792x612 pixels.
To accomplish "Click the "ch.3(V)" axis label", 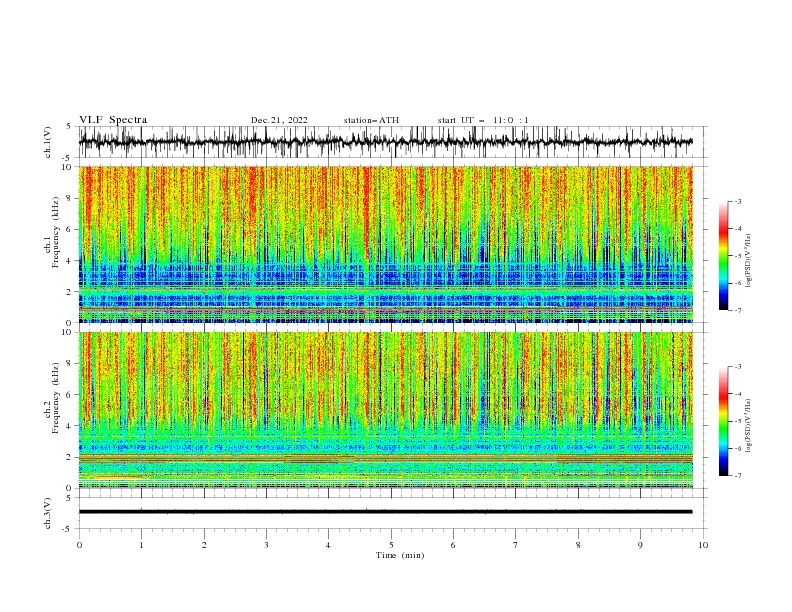I will point(48,513).
